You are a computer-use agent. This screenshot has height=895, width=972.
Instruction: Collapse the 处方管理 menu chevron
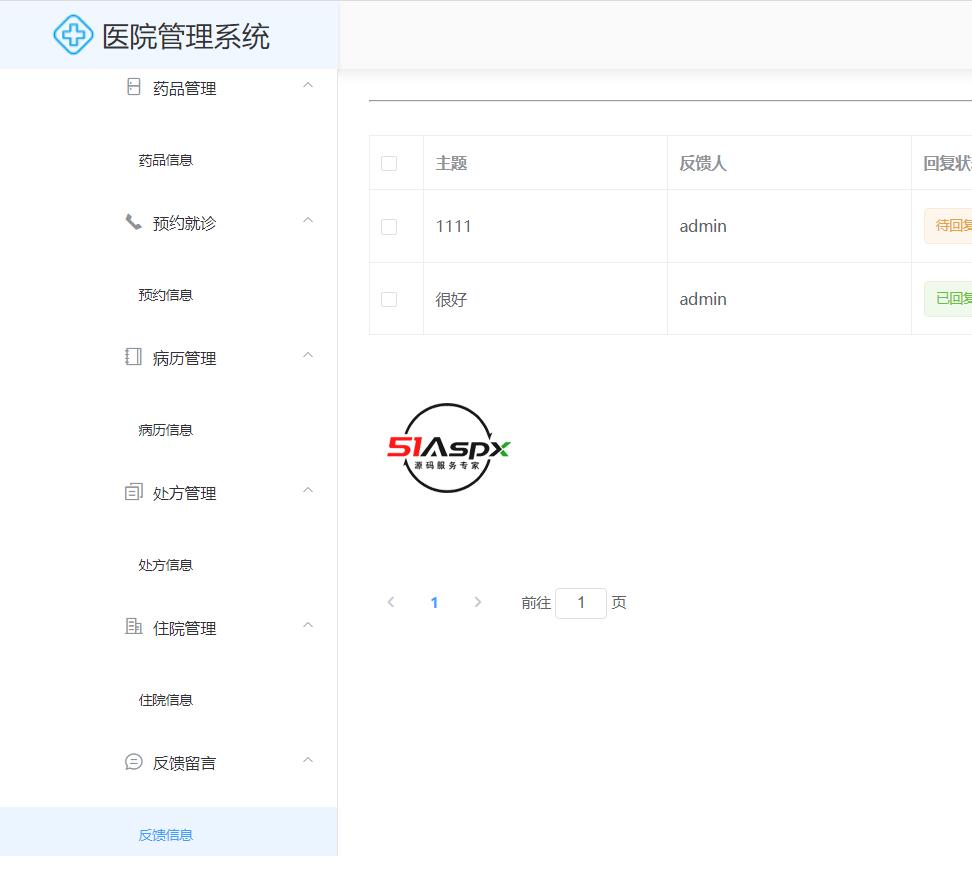tap(307, 490)
